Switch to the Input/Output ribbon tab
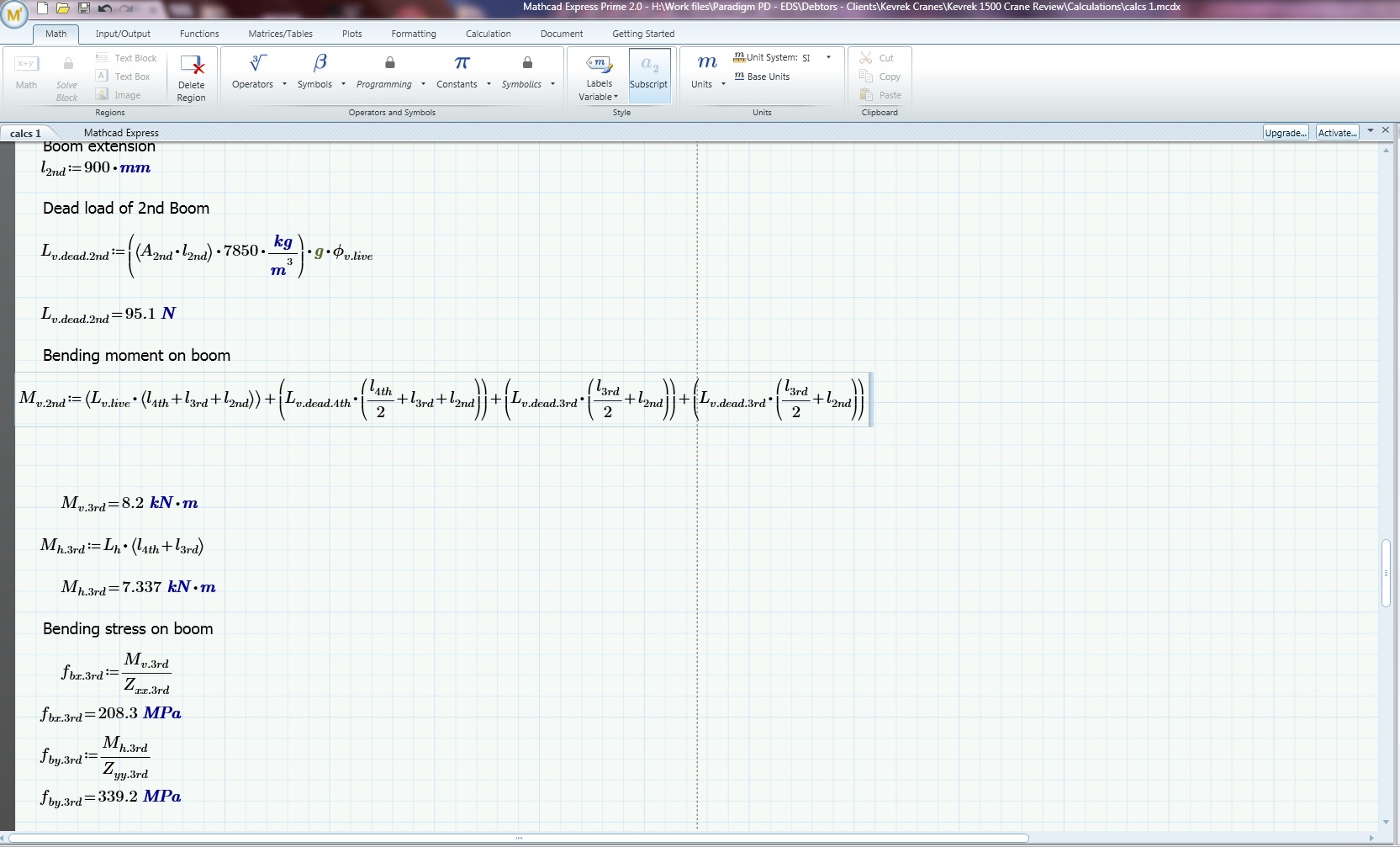This screenshot has height=847, width=1400. (x=123, y=34)
